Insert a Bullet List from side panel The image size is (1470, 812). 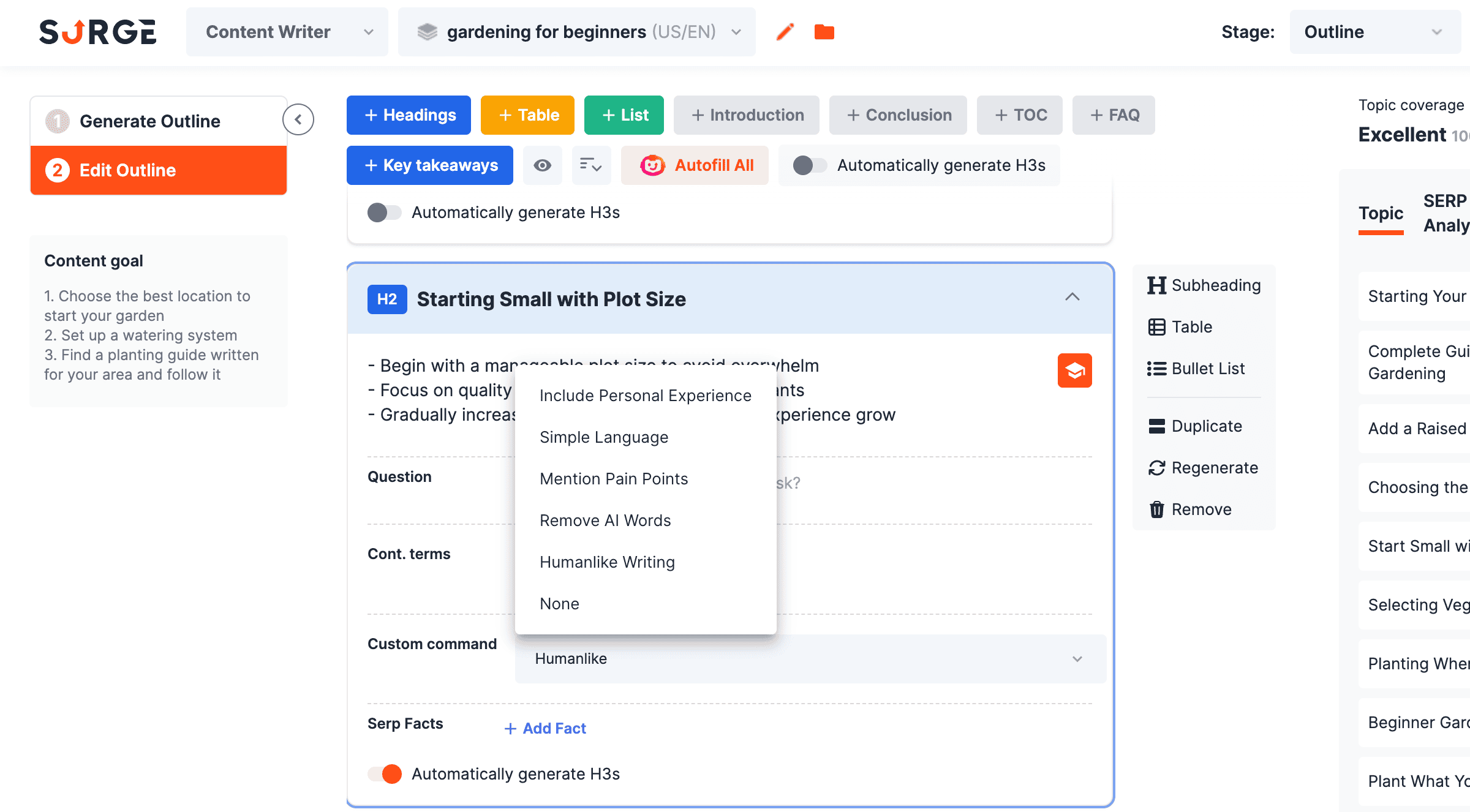coord(1196,369)
